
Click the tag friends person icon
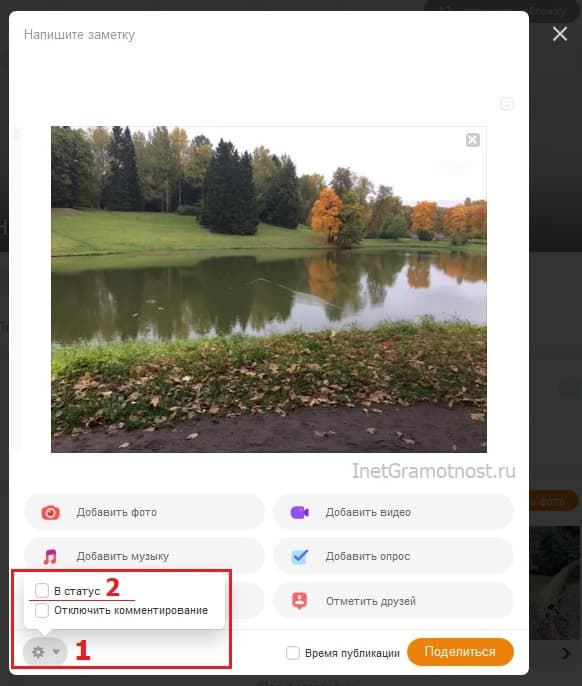point(299,601)
